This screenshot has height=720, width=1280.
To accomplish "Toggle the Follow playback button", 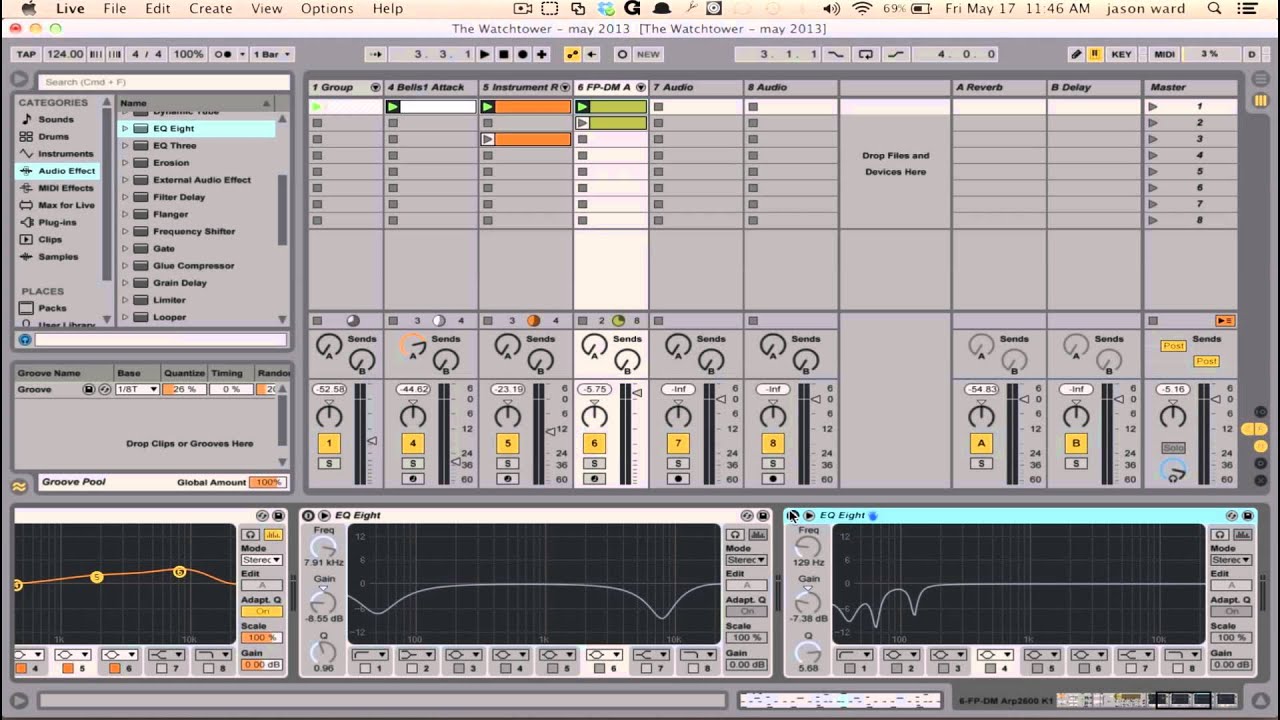I will (x=377, y=54).
